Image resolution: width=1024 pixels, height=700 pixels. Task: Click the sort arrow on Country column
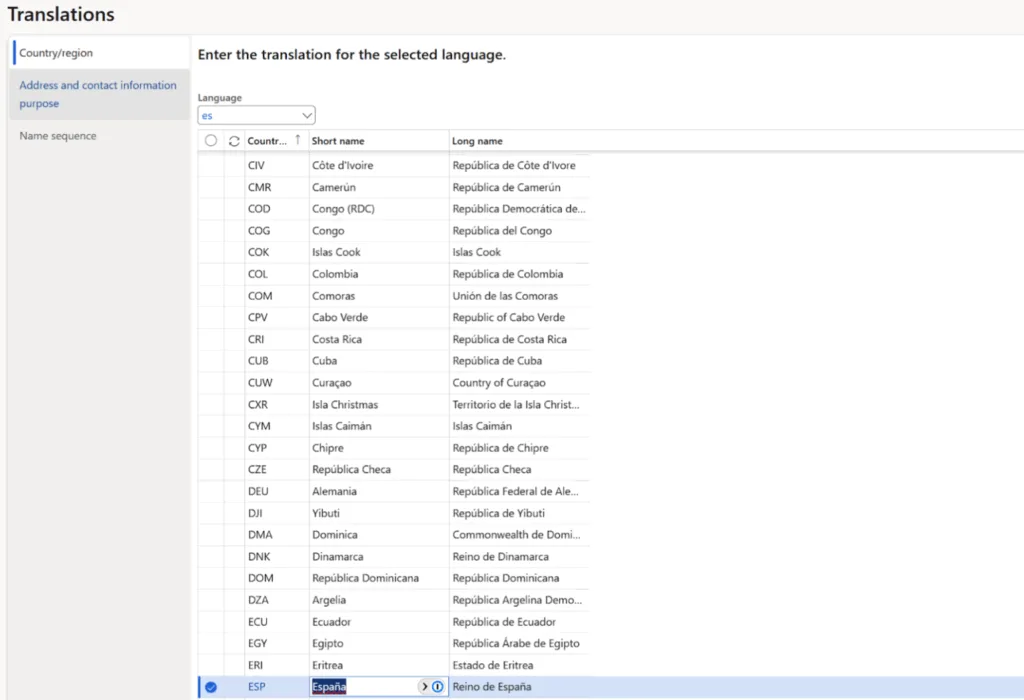[x=297, y=141]
